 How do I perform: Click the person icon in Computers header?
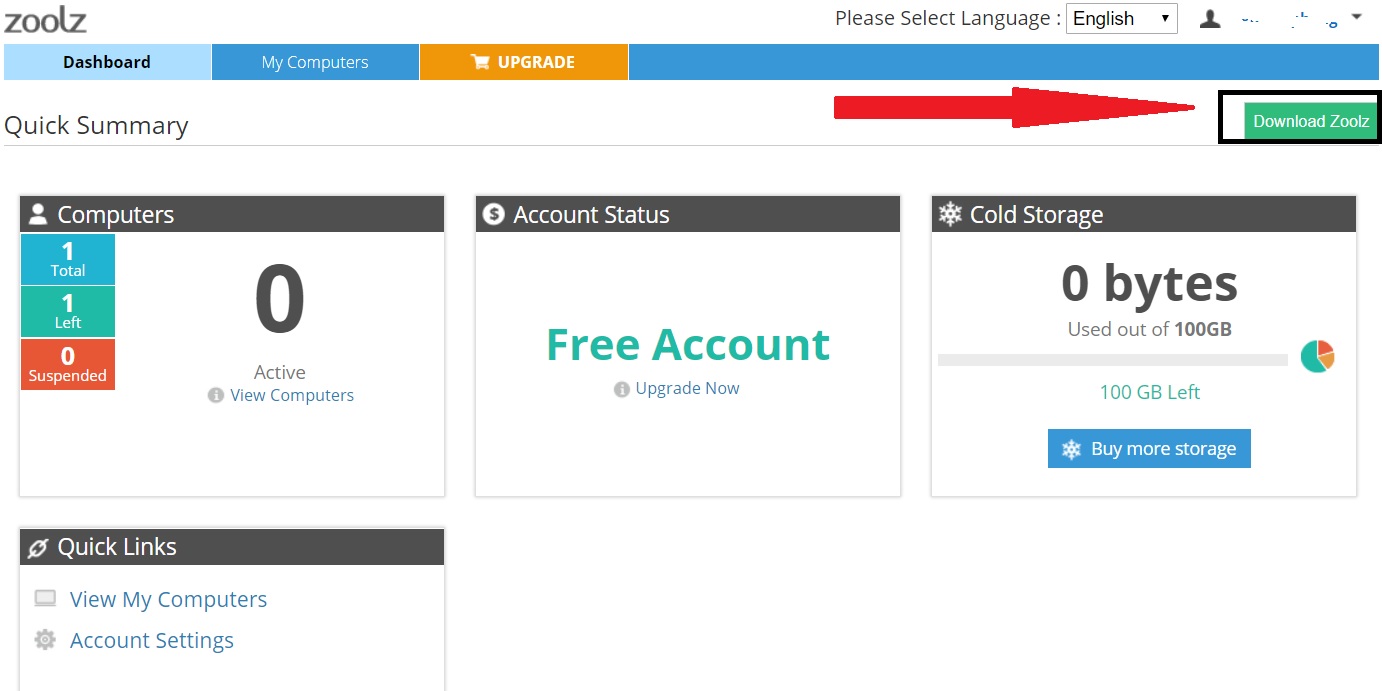38,214
